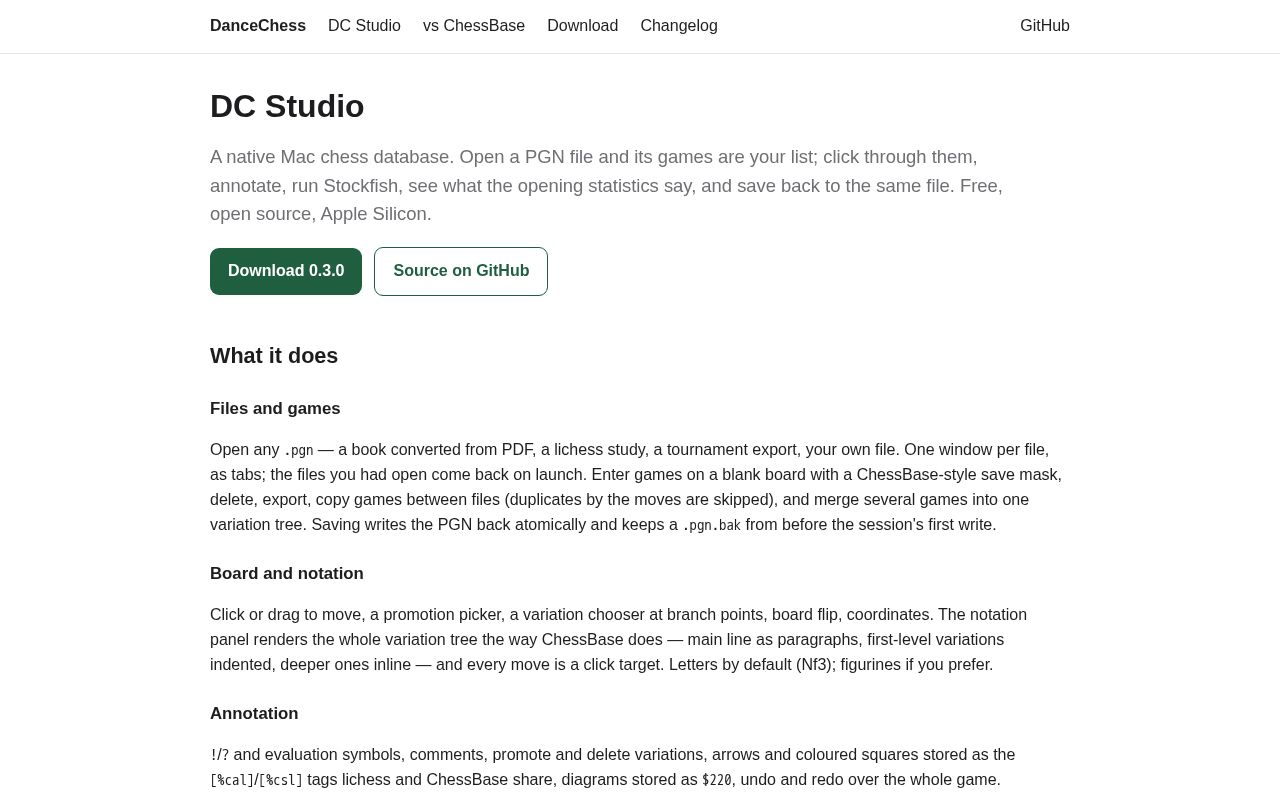Open the DanceChess home link
Image resolution: width=1280 pixels, height=800 pixels.
pos(258,26)
